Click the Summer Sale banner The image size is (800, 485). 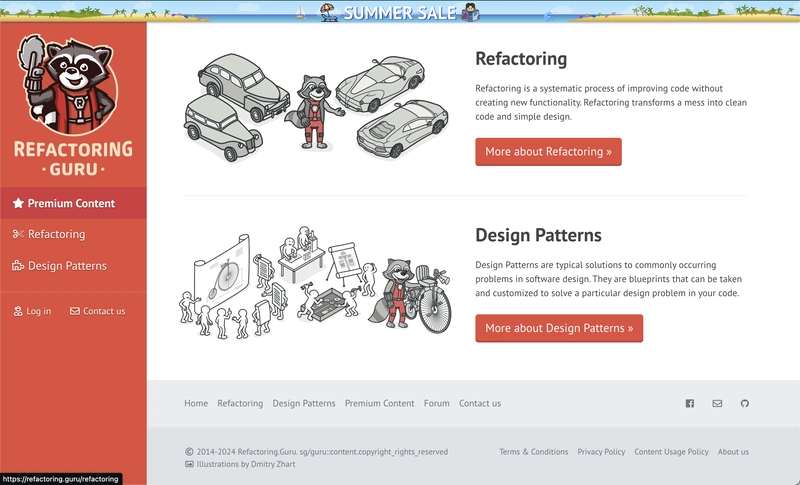click(400, 12)
